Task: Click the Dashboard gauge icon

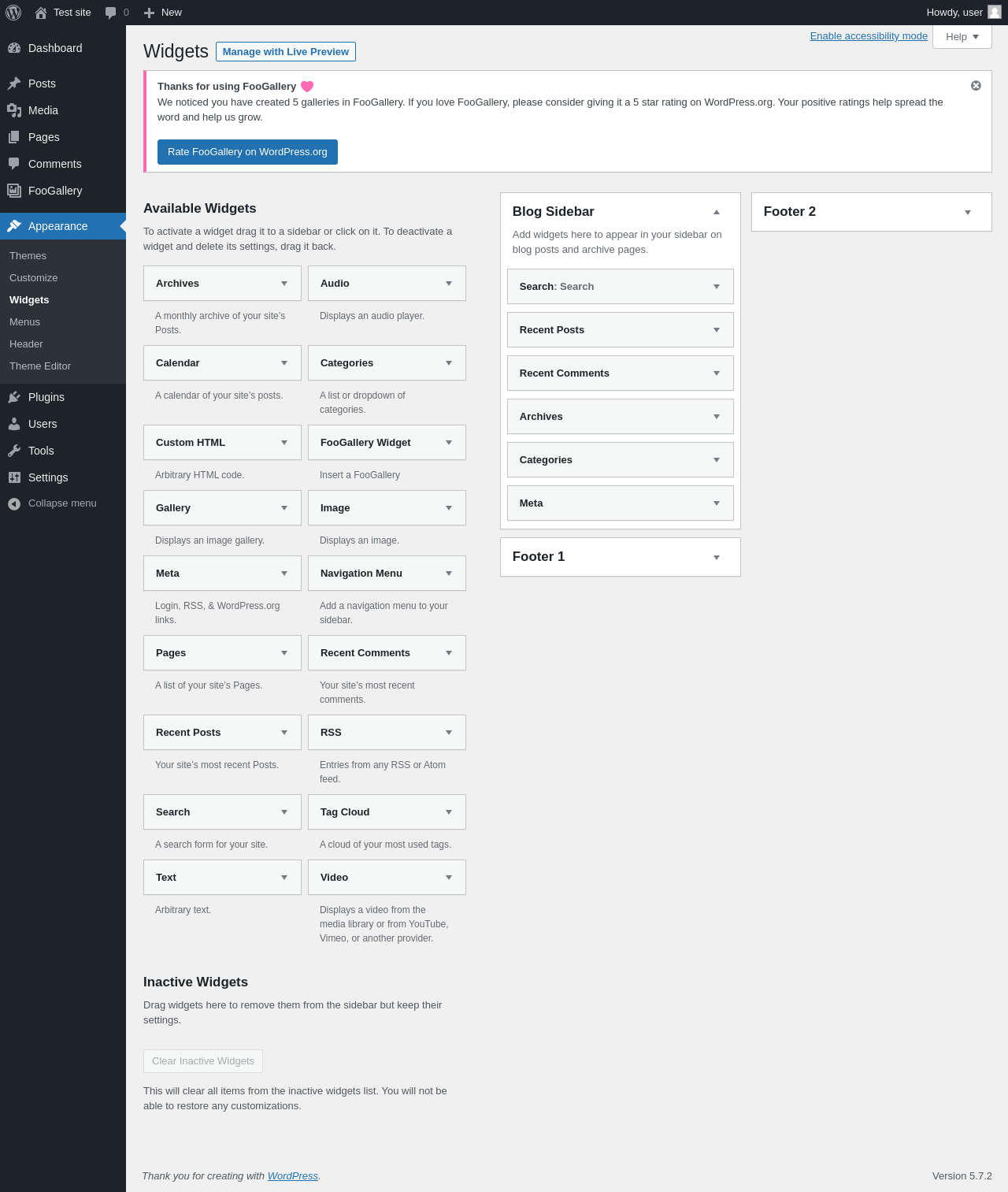Action: point(14,48)
